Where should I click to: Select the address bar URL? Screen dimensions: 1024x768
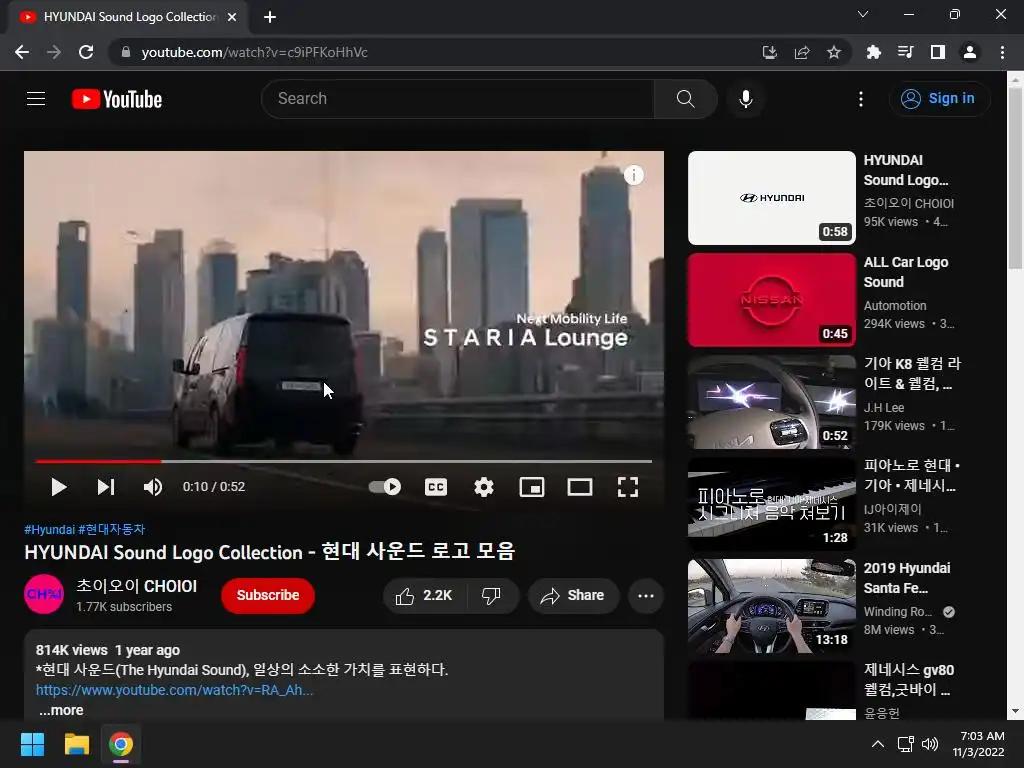[x=254, y=52]
